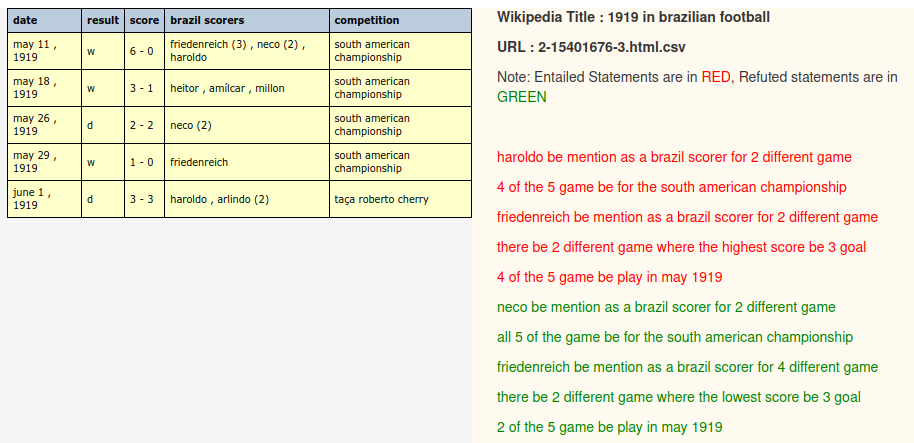The width and height of the screenshot is (914, 443).
Task: Click the 'result' column header
Action: click(103, 20)
